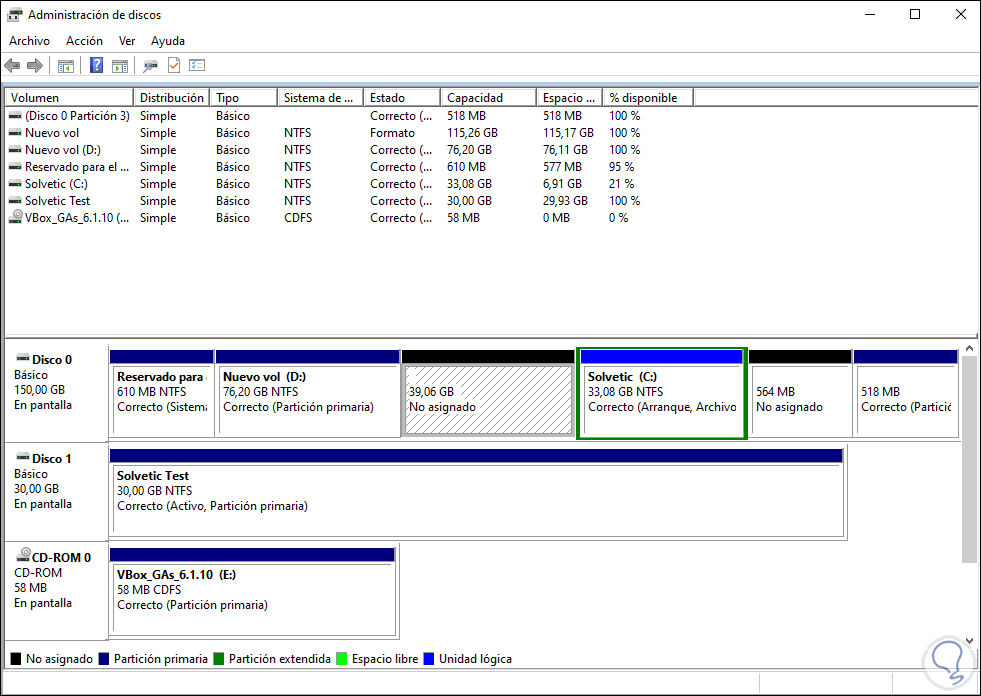Toggle the console tree pane icon
981x696 pixels.
click(65, 66)
